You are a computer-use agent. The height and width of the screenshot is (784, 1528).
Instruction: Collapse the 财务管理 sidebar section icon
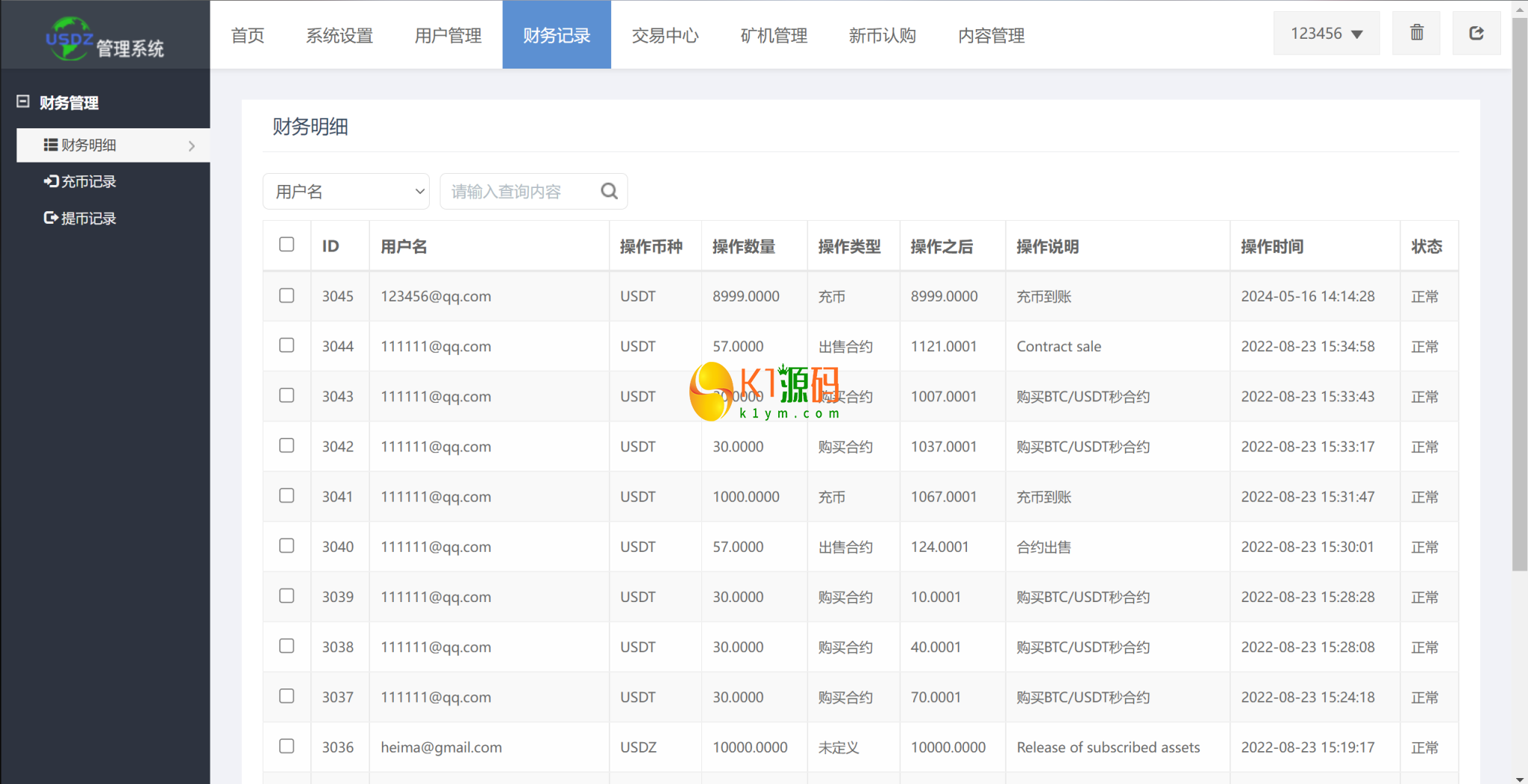(x=23, y=101)
